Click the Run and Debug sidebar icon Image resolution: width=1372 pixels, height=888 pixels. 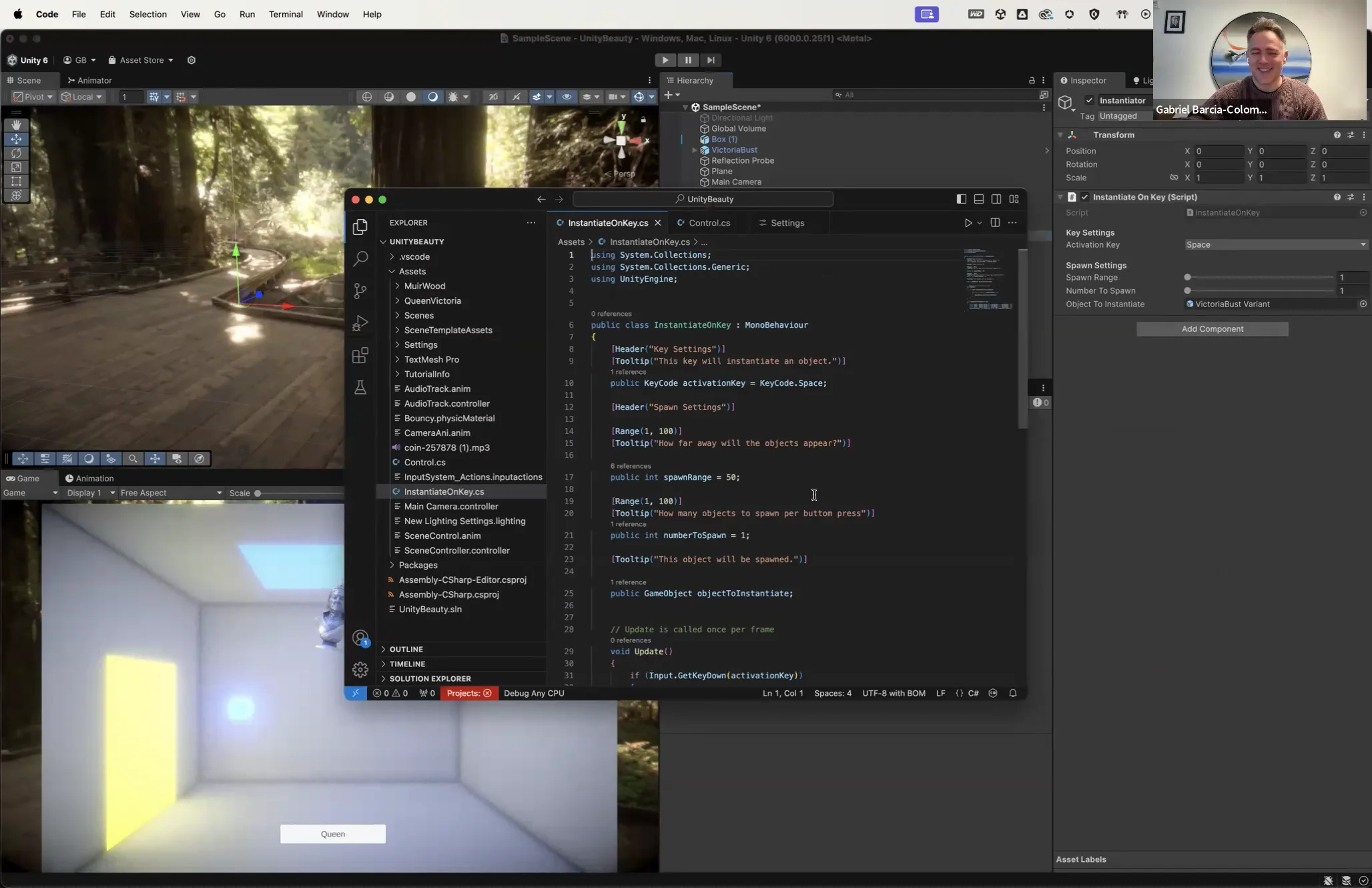point(360,323)
